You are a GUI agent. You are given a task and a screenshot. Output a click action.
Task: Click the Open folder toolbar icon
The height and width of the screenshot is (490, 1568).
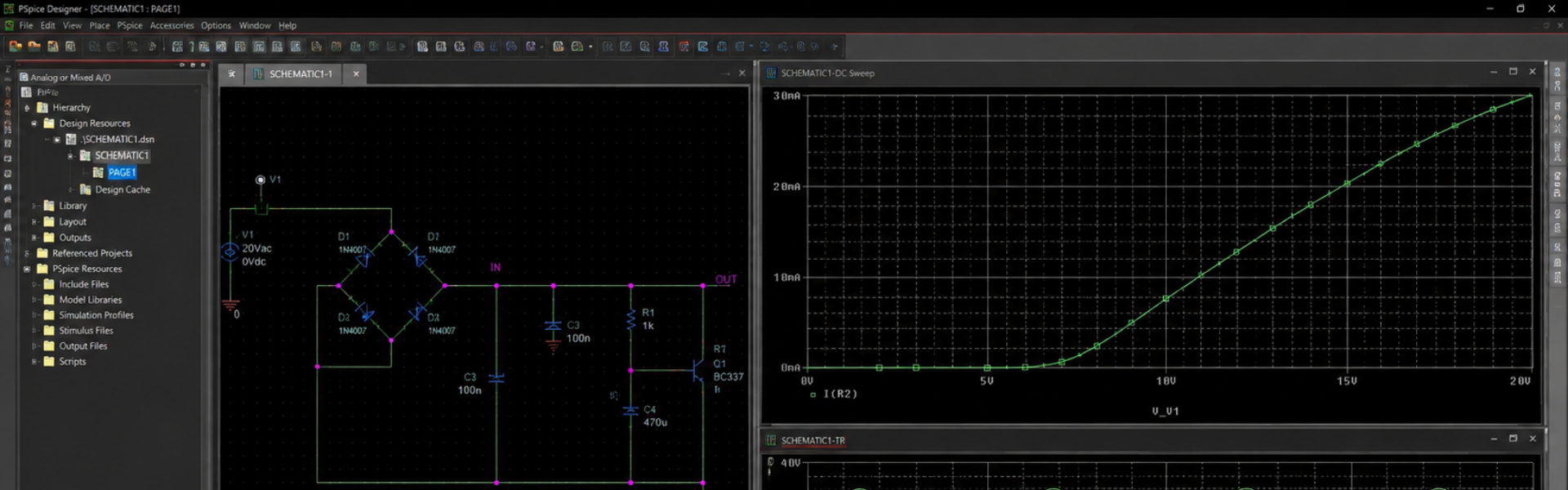[x=34, y=47]
